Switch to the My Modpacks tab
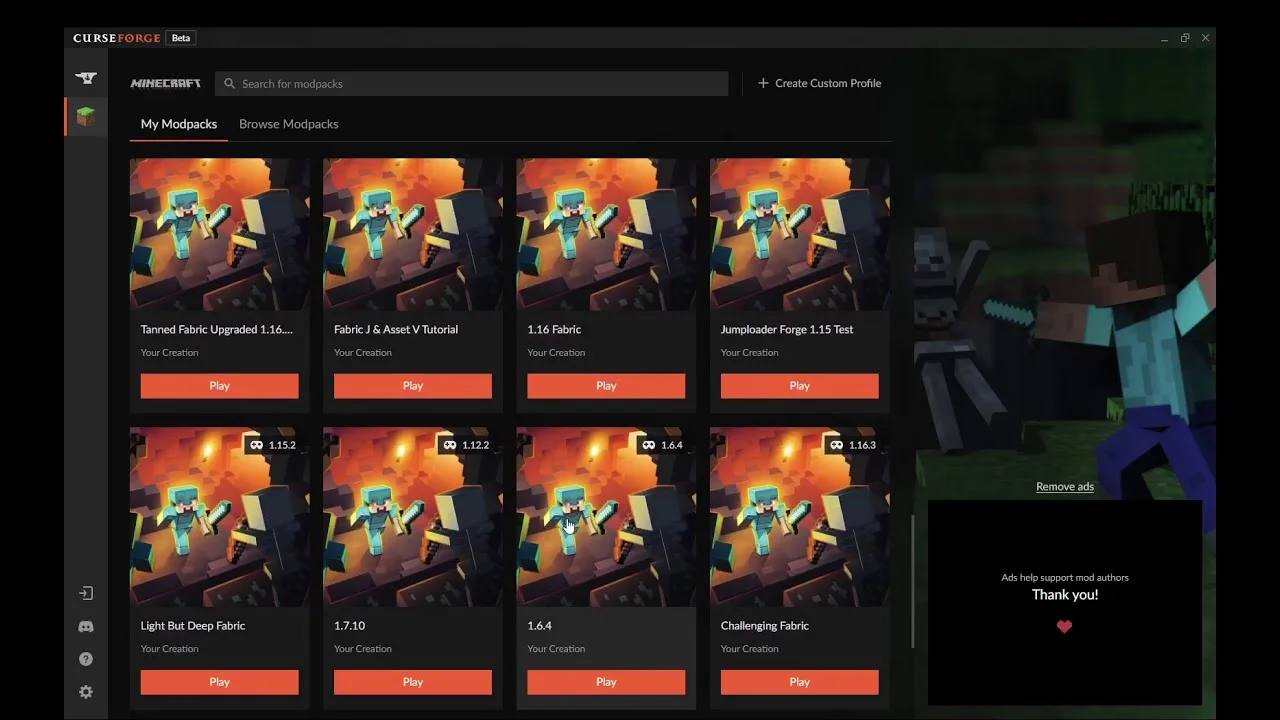The width and height of the screenshot is (1280, 720). (179, 124)
